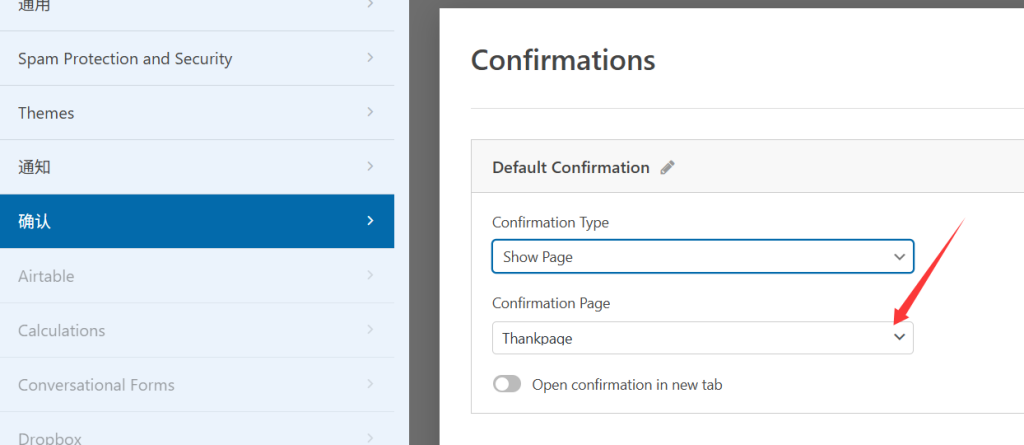This screenshot has width=1024, height=445.
Task: Open Spam Protection and Security settings
Action: pos(125,59)
